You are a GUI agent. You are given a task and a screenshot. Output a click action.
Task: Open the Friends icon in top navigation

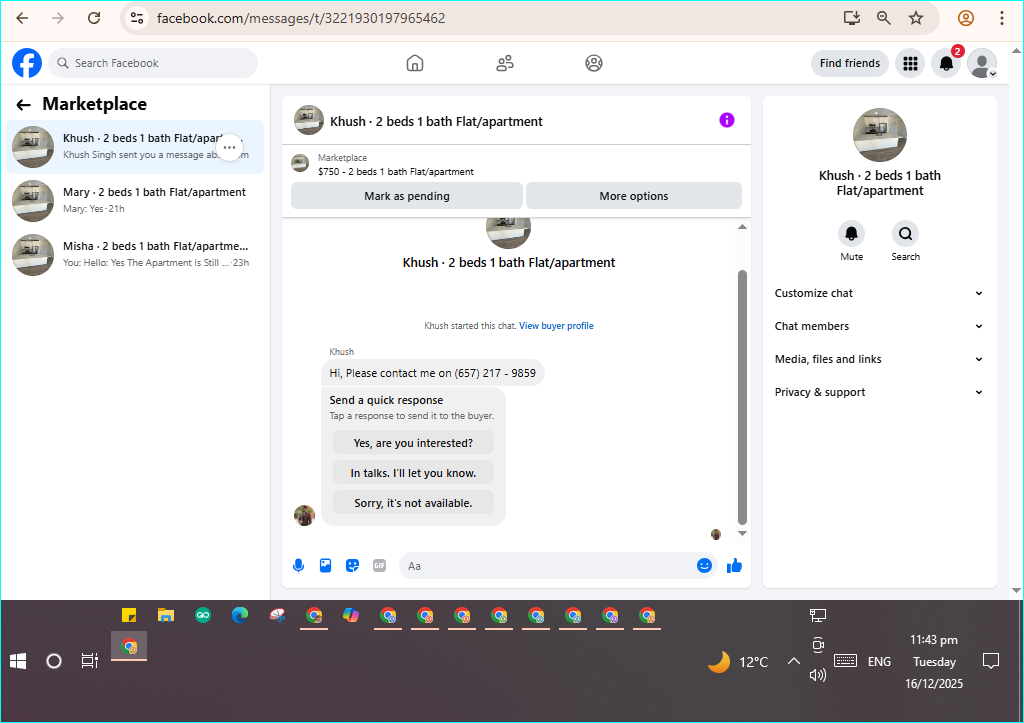[505, 63]
